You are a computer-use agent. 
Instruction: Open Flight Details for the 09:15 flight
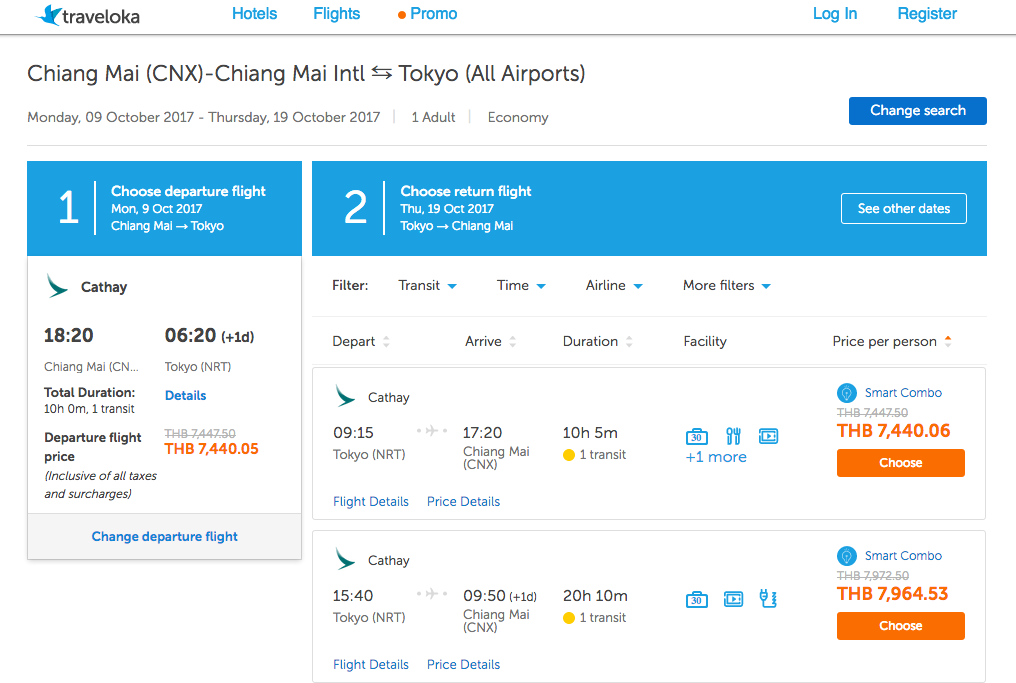click(x=371, y=502)
